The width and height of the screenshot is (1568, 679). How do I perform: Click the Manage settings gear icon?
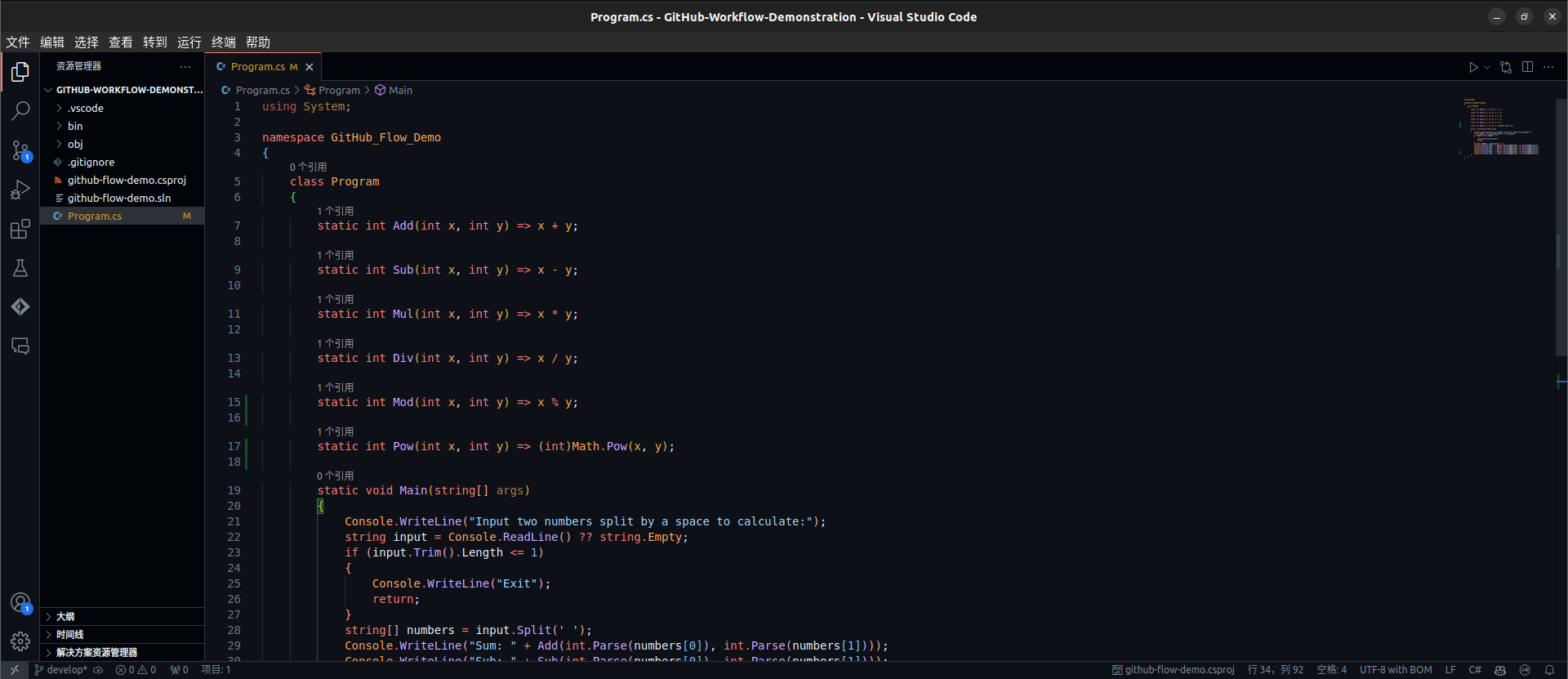[20, 641]
